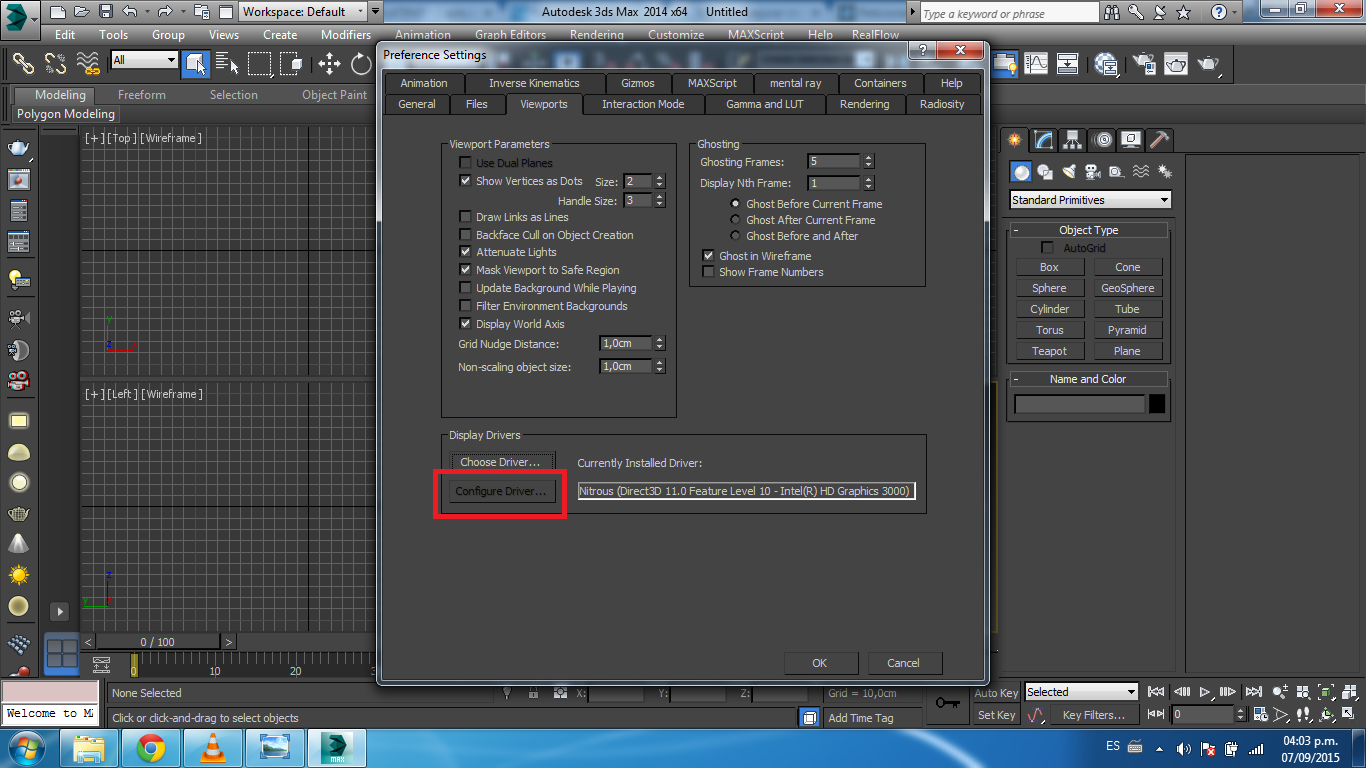1366x768 pixels.
Task: Open the Rendered Frame Window icon
Action: coord(1176,63)
